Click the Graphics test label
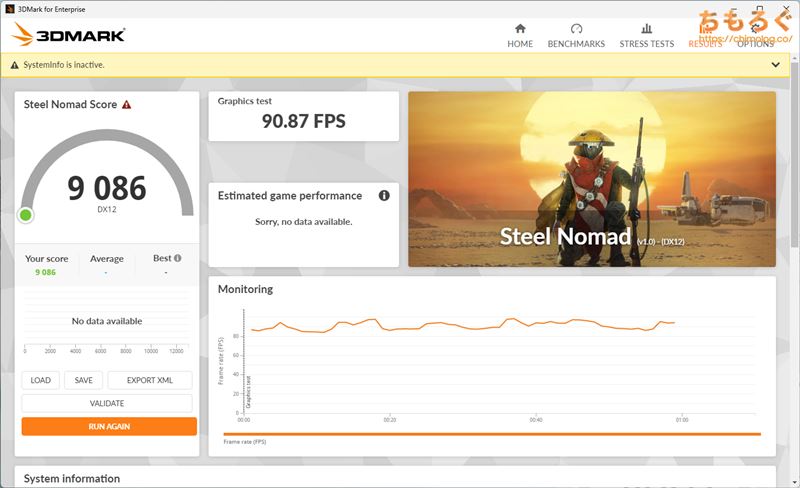This screenshot has width=800, height=488. 245,101
